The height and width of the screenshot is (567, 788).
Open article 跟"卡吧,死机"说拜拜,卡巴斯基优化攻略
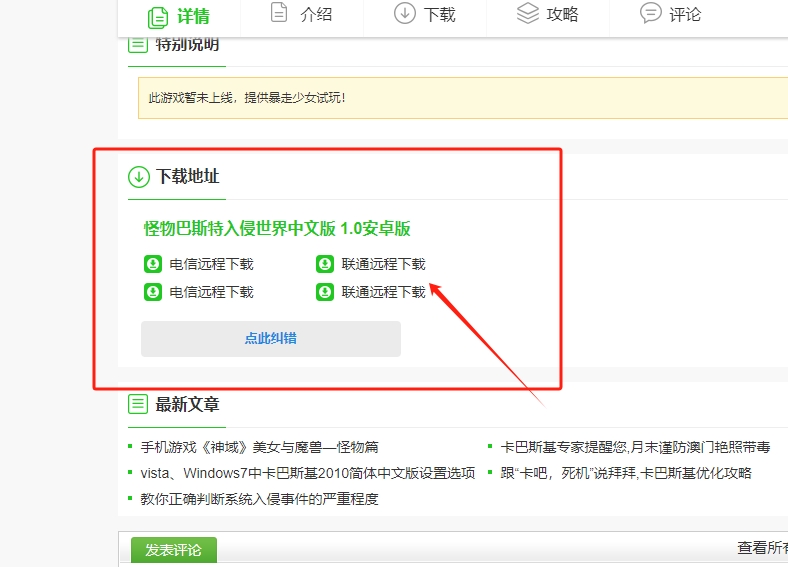tap(625, 473)
